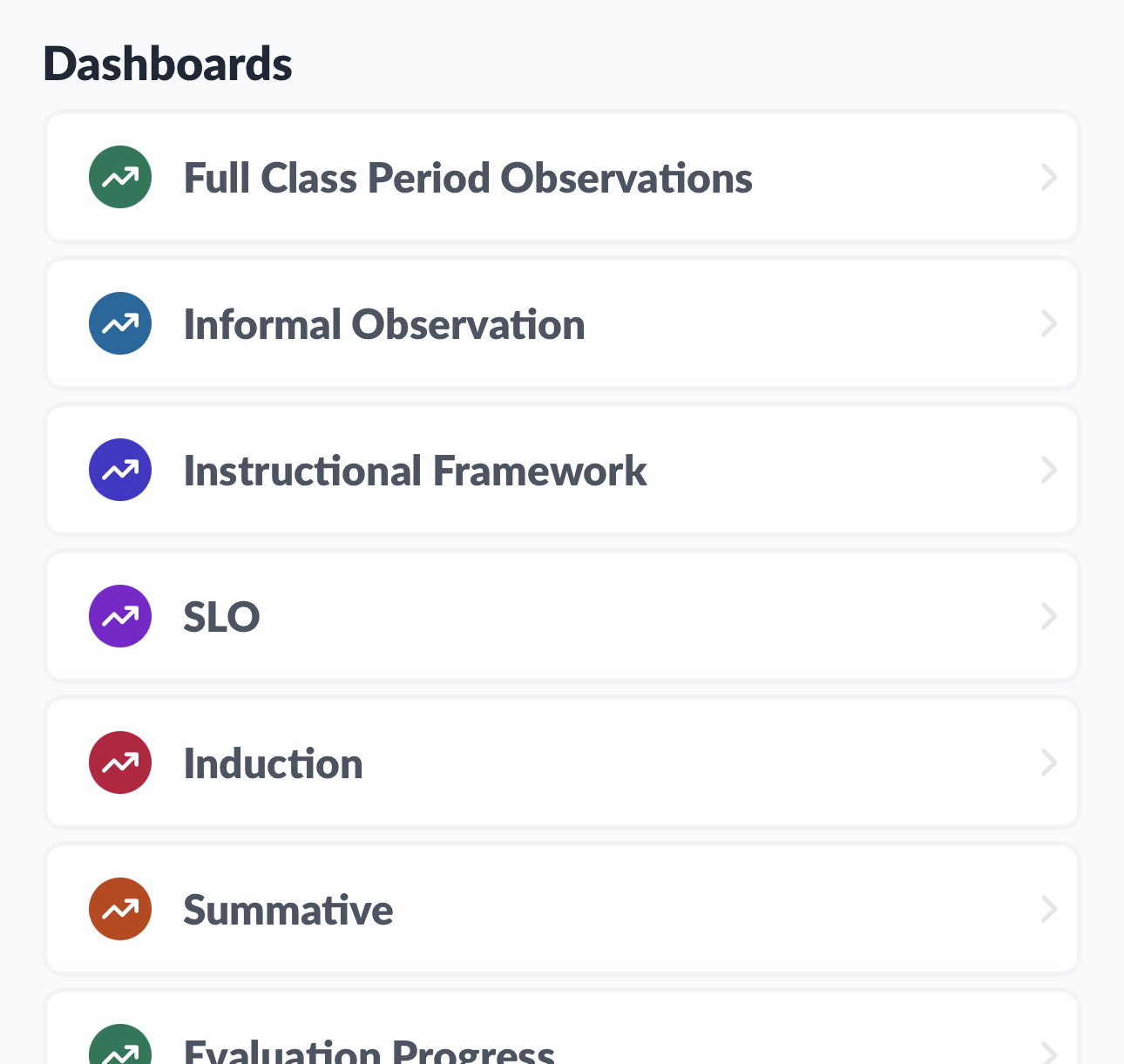Image resolution: width=1124 pixels, height=1064 pixels.
Task: Open the Summative dashboard chevron
Action: pos(1049,909)
